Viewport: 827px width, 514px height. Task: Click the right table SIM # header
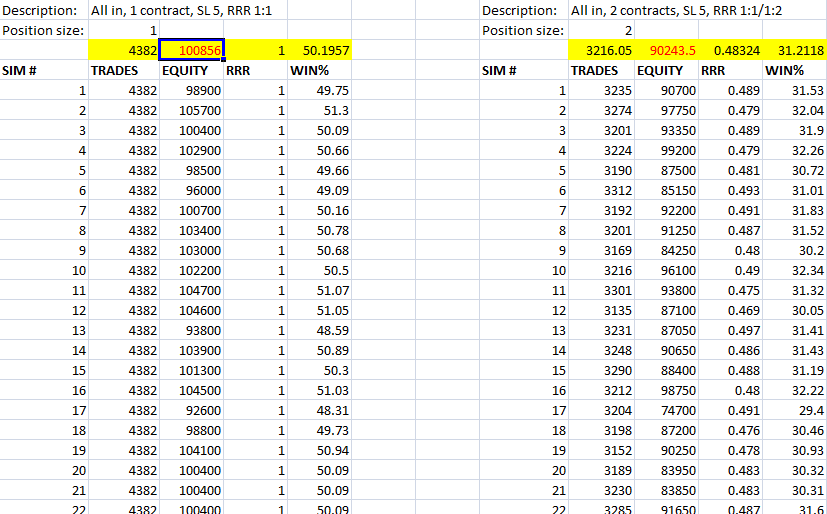click(499, 71)
